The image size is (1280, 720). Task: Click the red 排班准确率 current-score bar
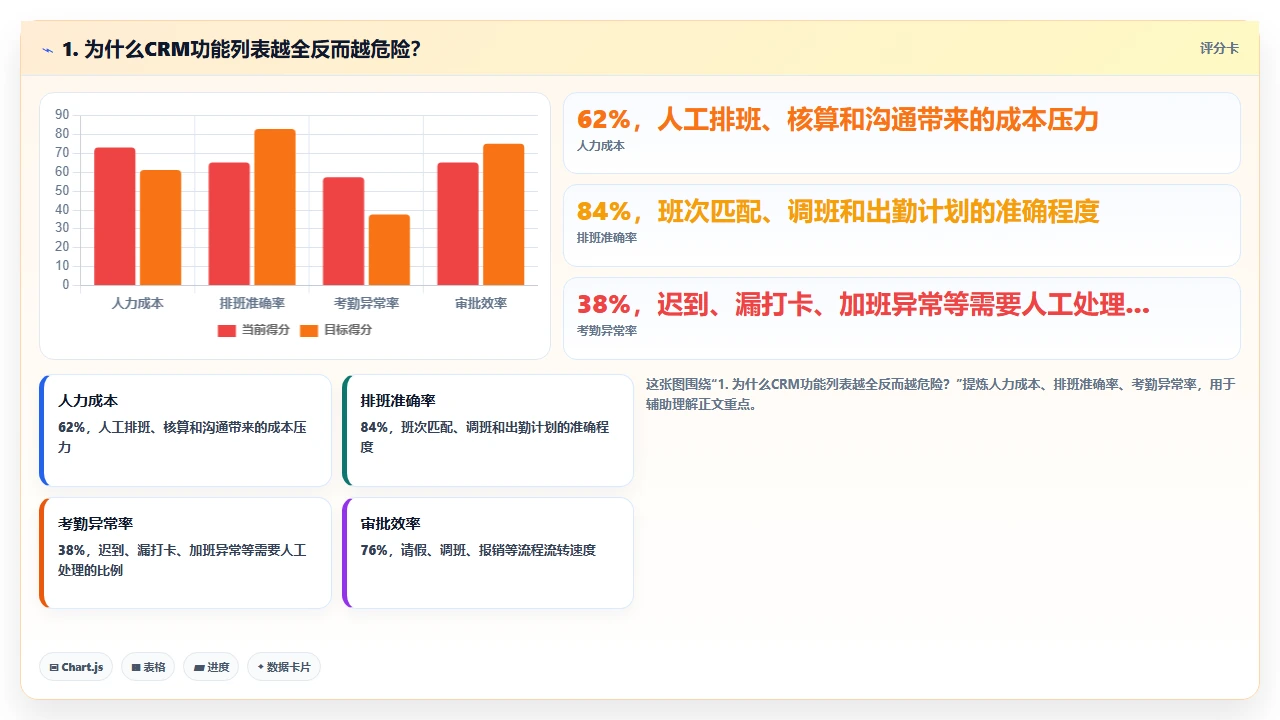(x=229, y=224)
